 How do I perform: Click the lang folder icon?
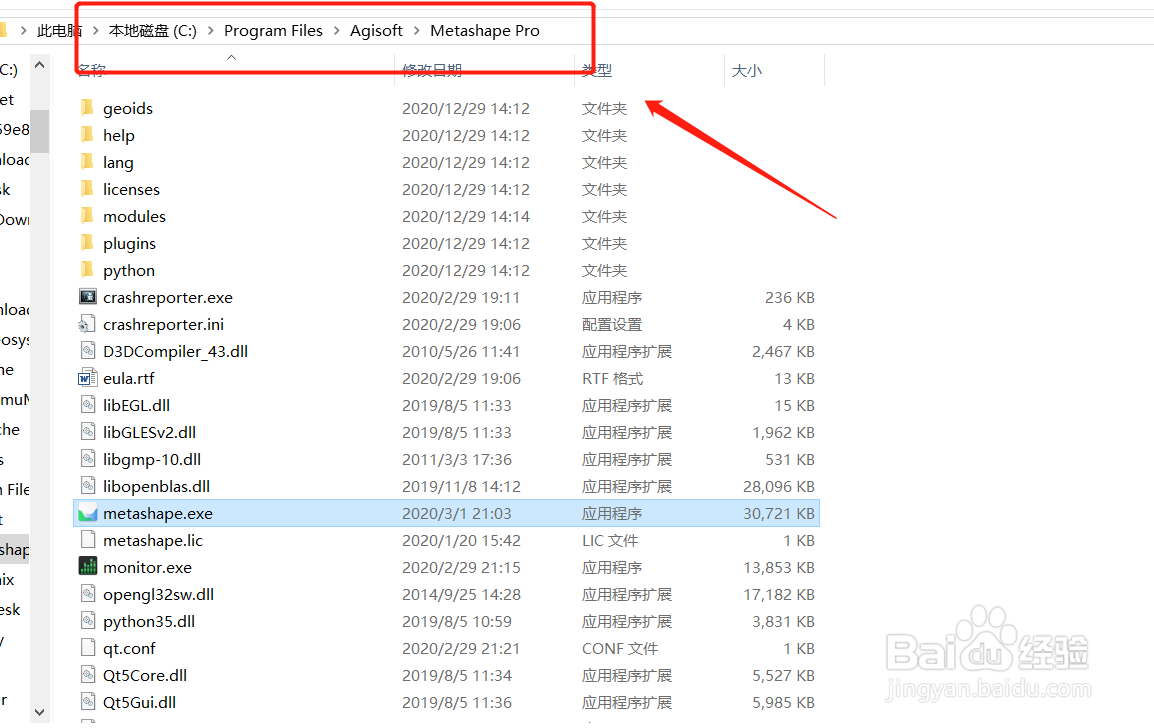tap(88, 162)
